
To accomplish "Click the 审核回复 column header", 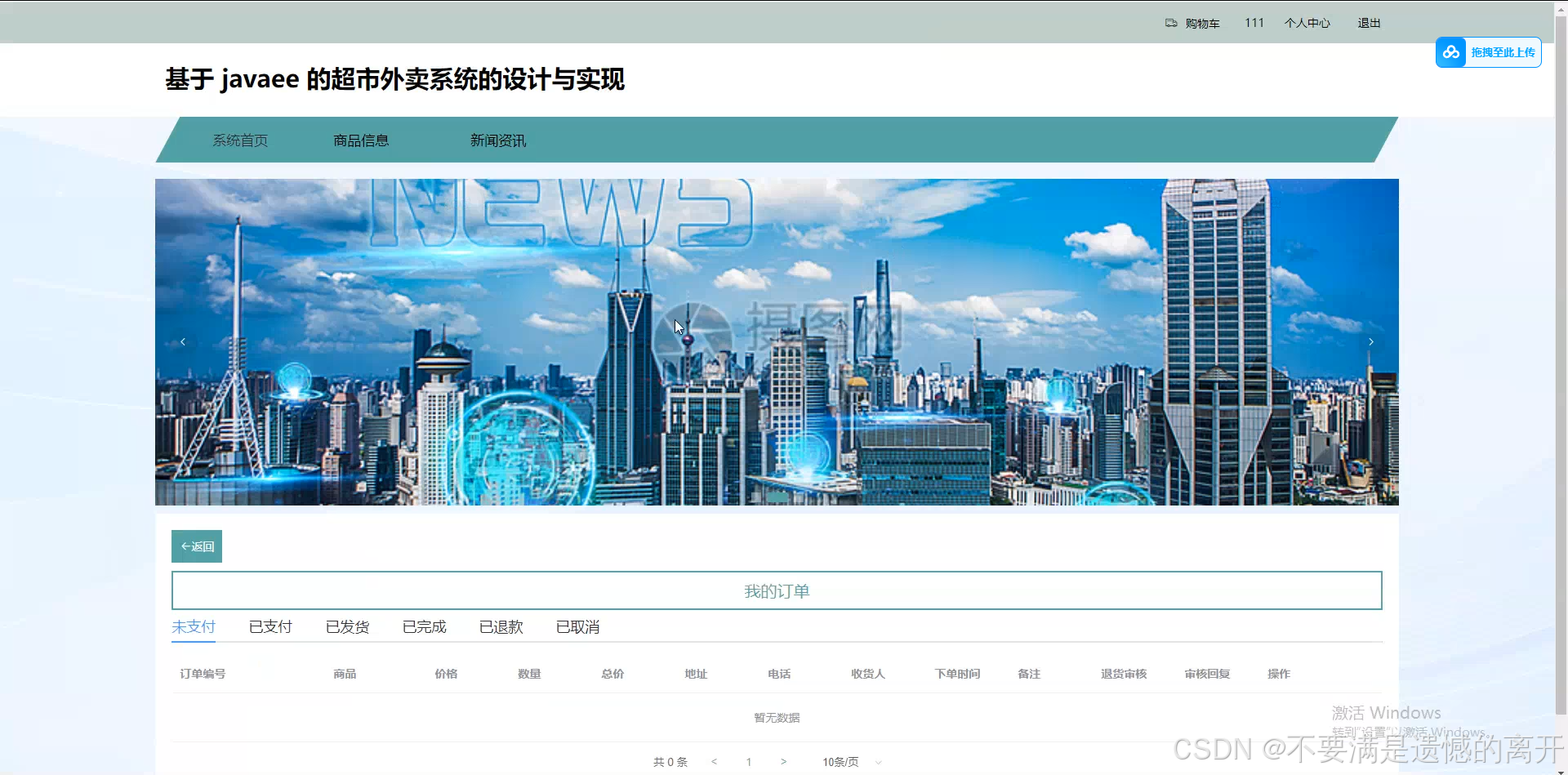I will (1207, 674).
